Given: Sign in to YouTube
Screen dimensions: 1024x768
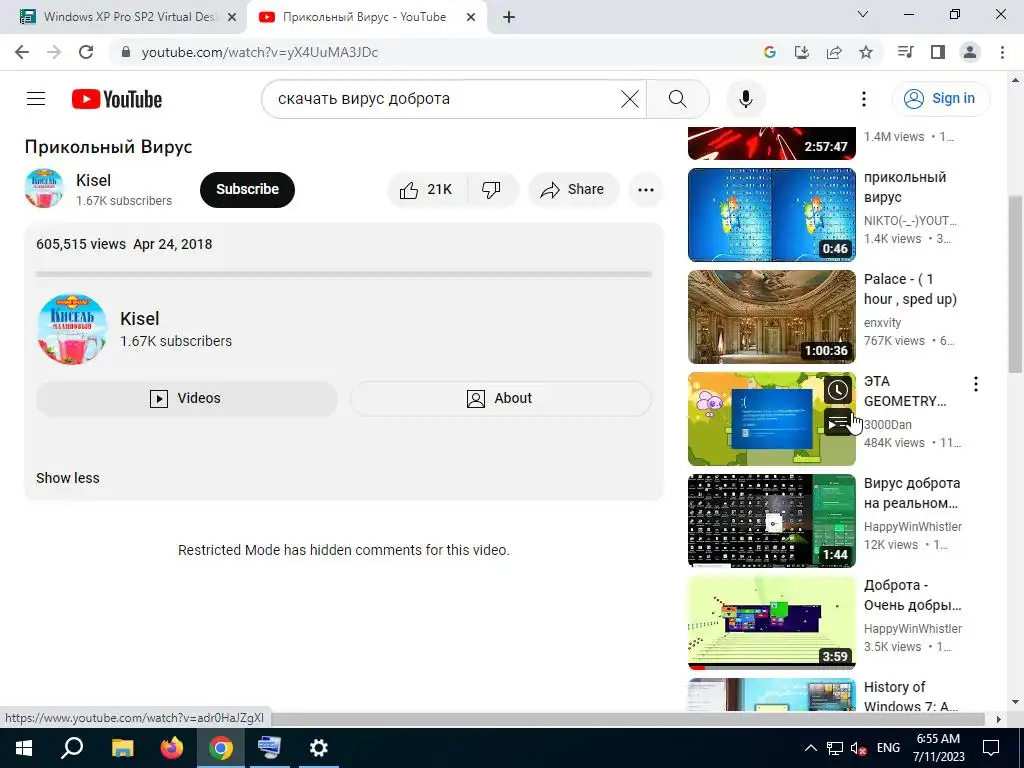Looking at the screenshot, I should (941, 99).
